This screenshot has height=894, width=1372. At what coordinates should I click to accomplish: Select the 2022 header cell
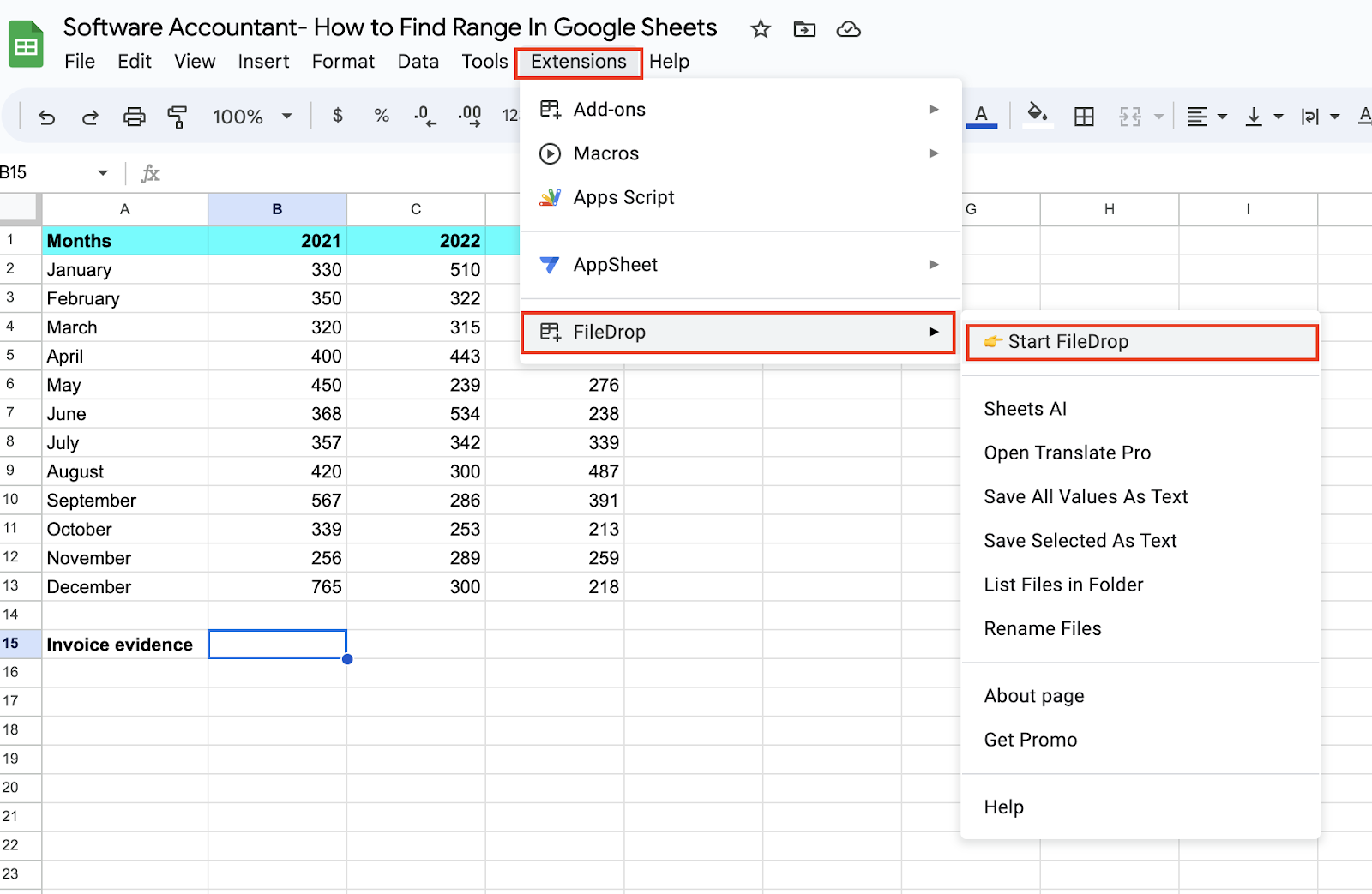[x=416, y=241]
